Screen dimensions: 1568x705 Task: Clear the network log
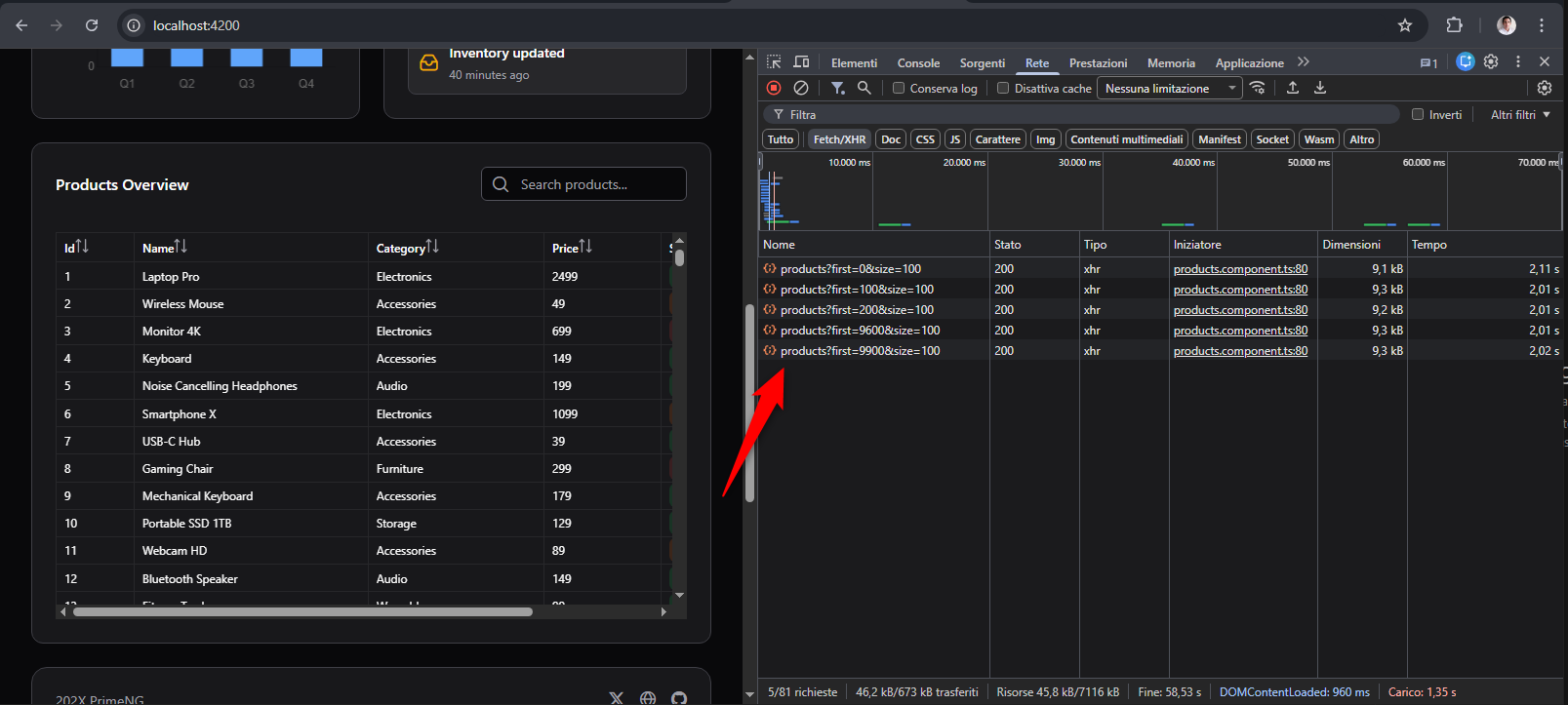point(801,88)
